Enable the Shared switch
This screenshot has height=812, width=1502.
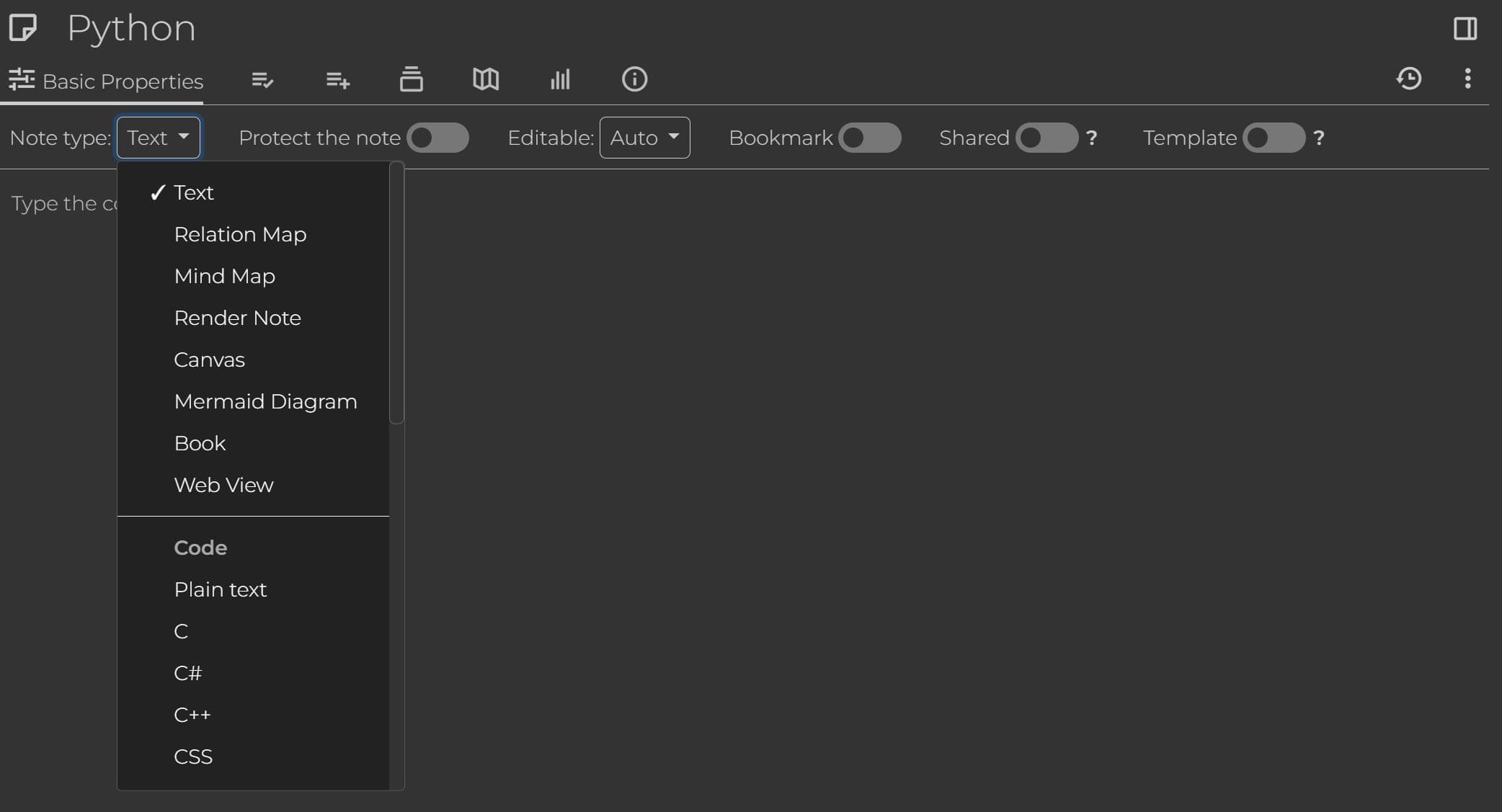tap(1046, 138)
